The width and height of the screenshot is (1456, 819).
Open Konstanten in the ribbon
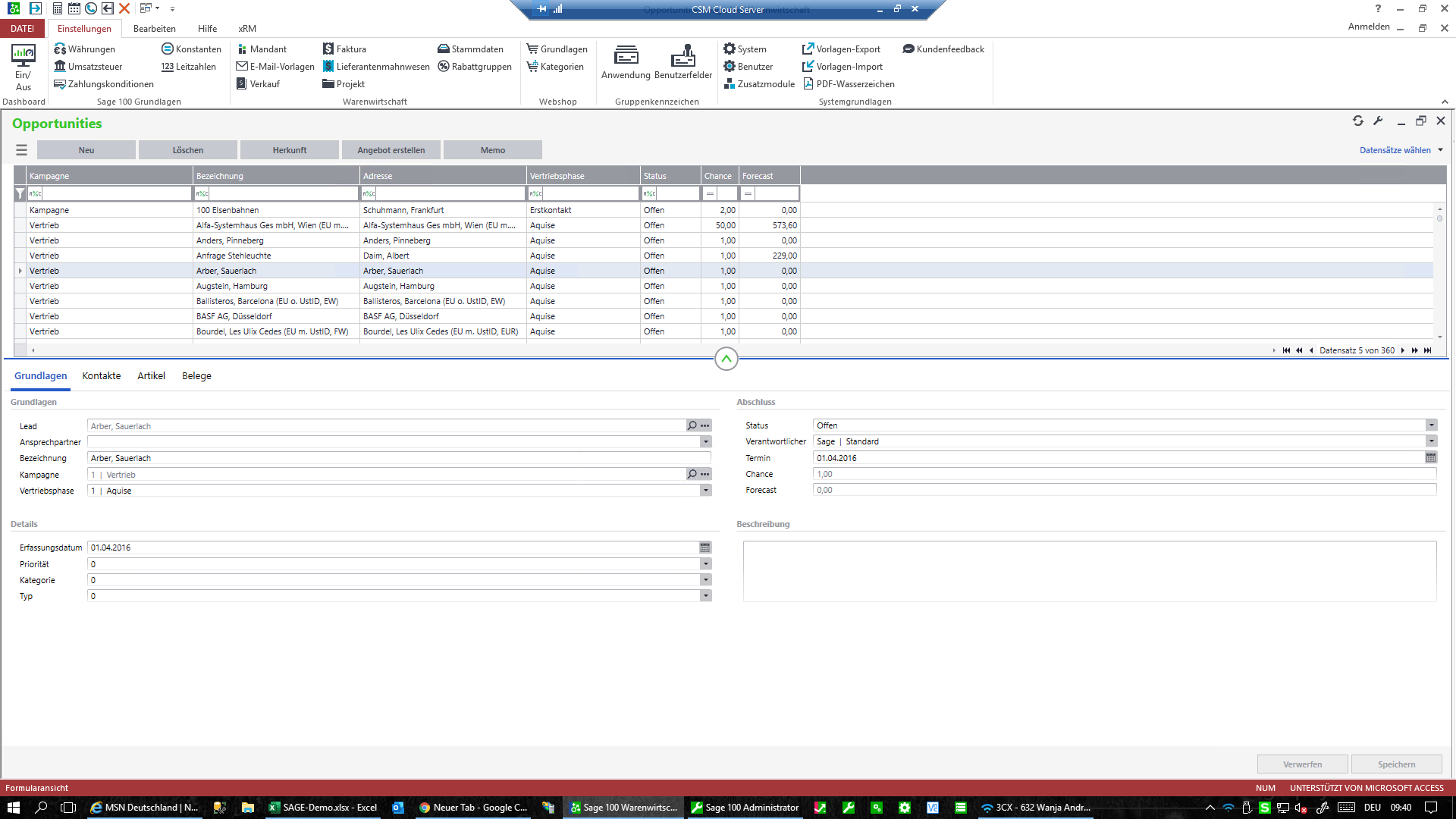coord(191,49)
